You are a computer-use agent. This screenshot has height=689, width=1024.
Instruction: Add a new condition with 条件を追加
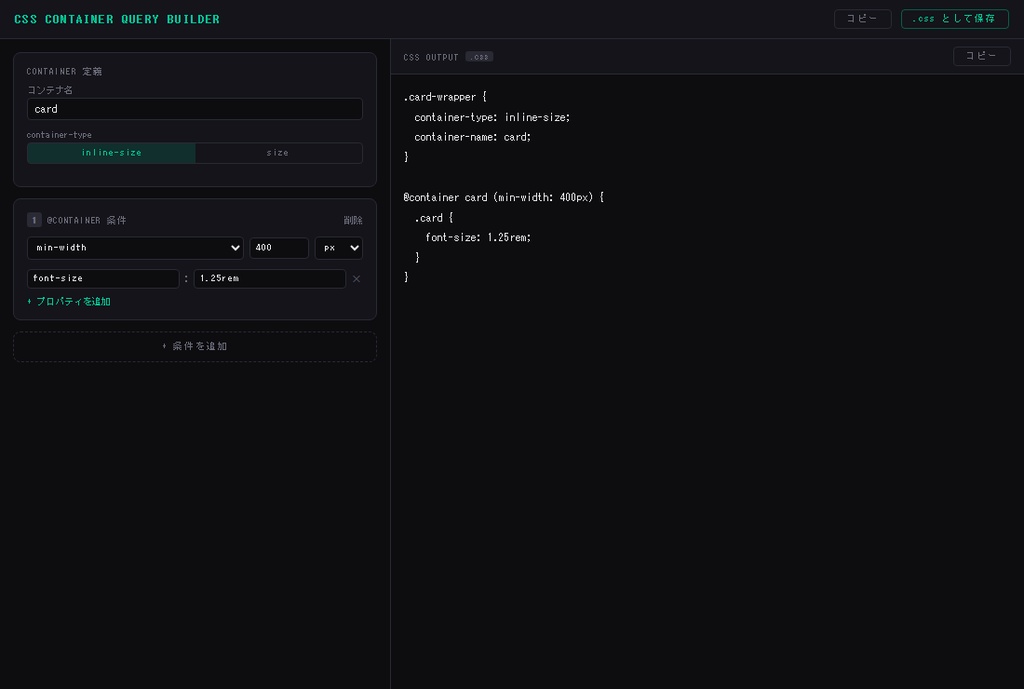click(195, 346)
